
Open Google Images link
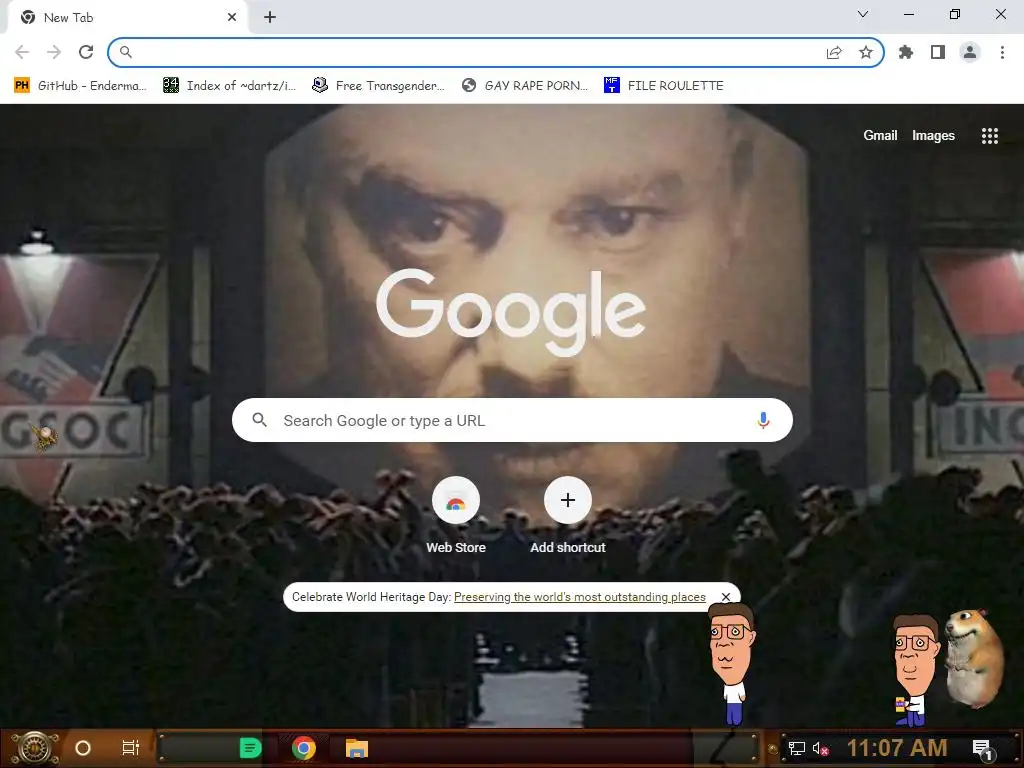(933, 135)
